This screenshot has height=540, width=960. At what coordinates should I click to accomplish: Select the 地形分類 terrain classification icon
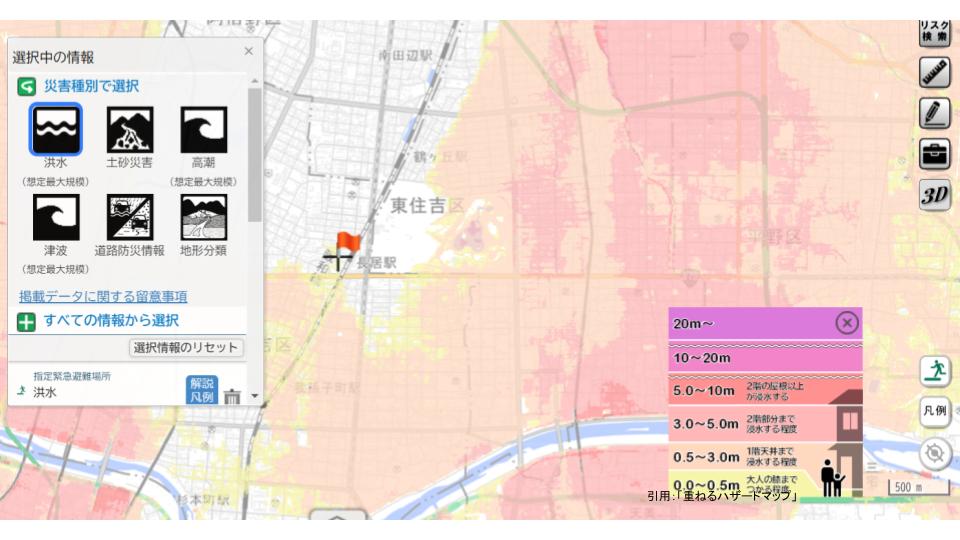tap(204, 217)
